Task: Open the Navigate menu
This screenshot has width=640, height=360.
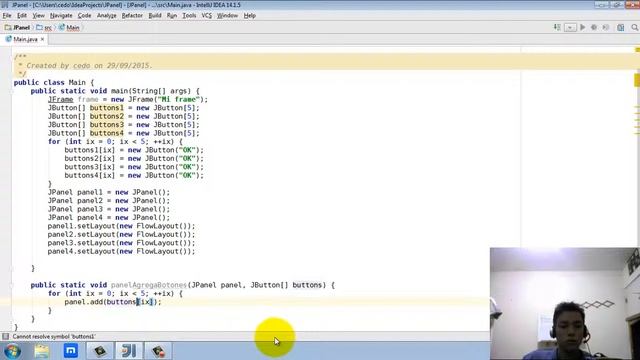Action: [x=61, y=16]
